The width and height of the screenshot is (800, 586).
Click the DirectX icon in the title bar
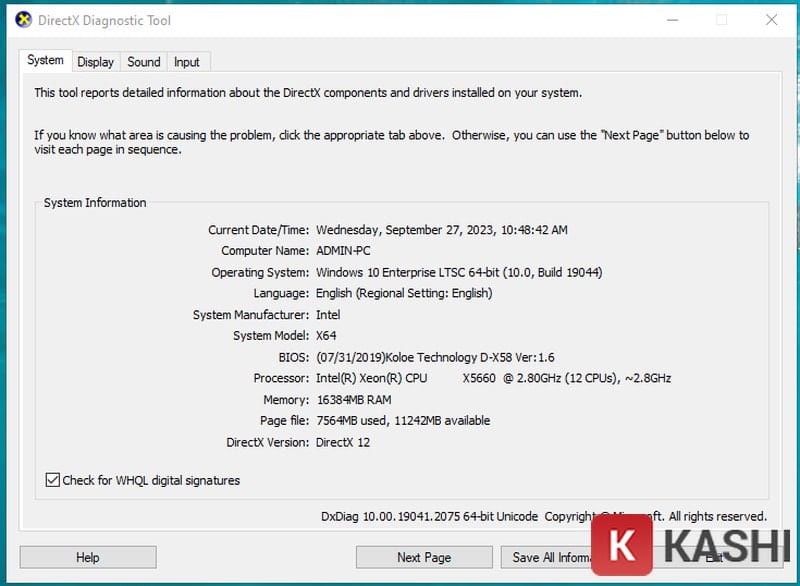click(x=24, y=19)
